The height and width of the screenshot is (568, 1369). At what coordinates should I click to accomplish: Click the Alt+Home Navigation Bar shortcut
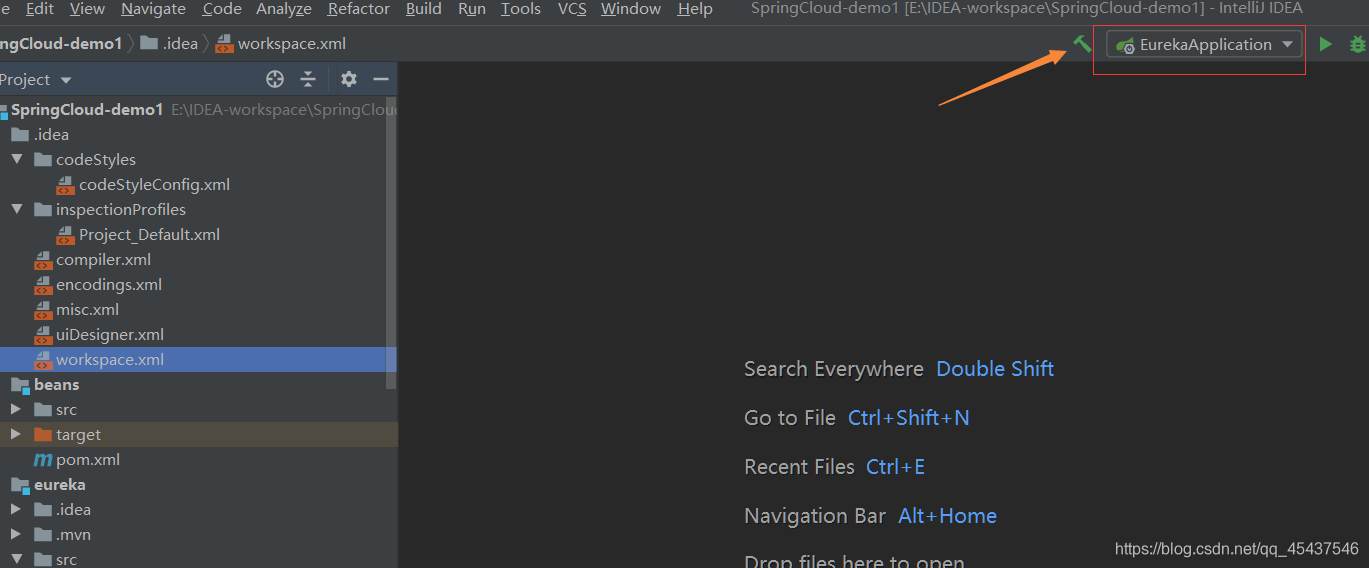948,516
